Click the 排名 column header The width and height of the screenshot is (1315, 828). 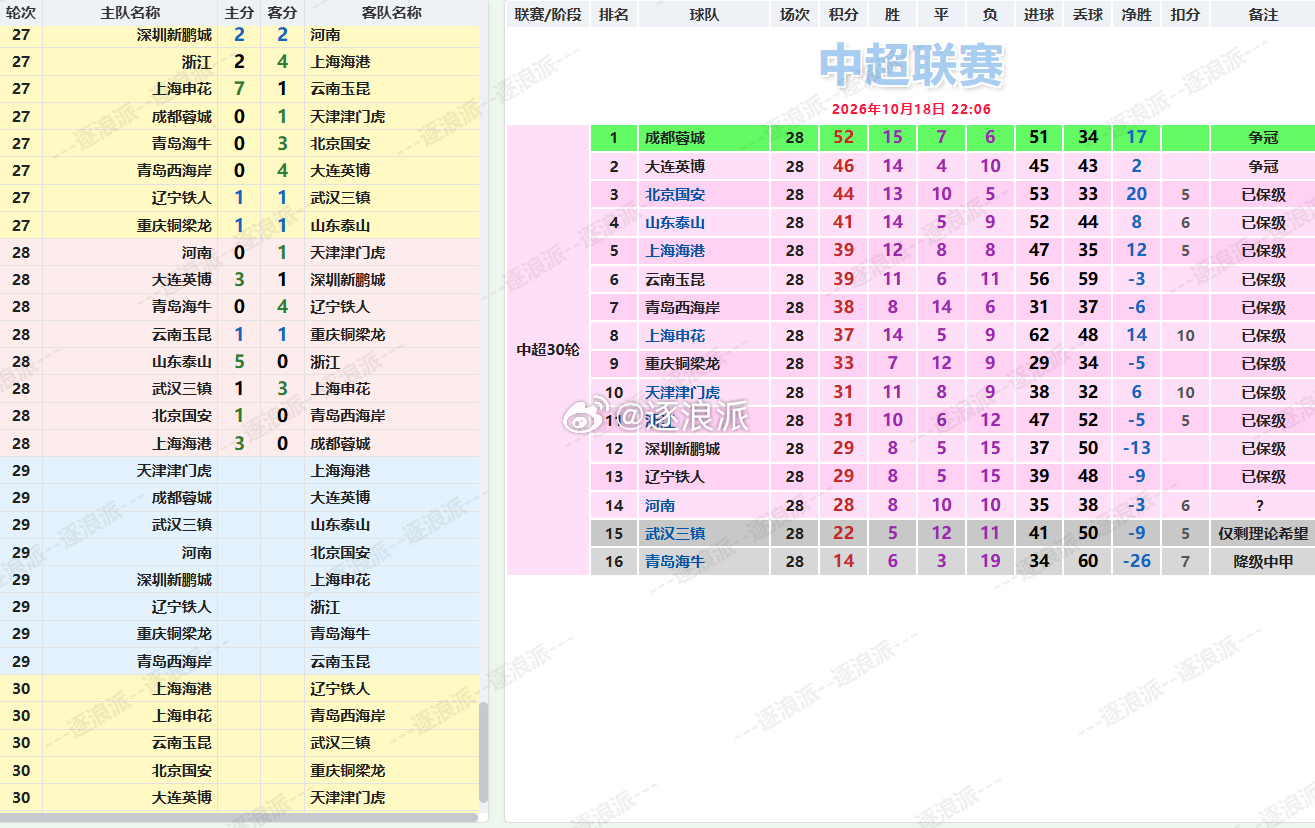[x=614, y=14]
